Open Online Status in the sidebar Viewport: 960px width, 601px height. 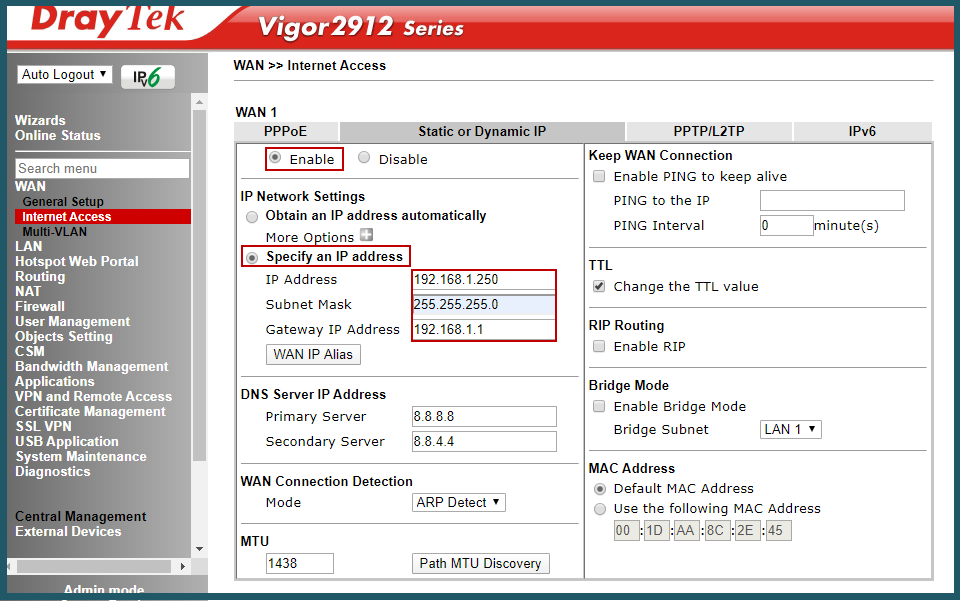pos(58,135)
